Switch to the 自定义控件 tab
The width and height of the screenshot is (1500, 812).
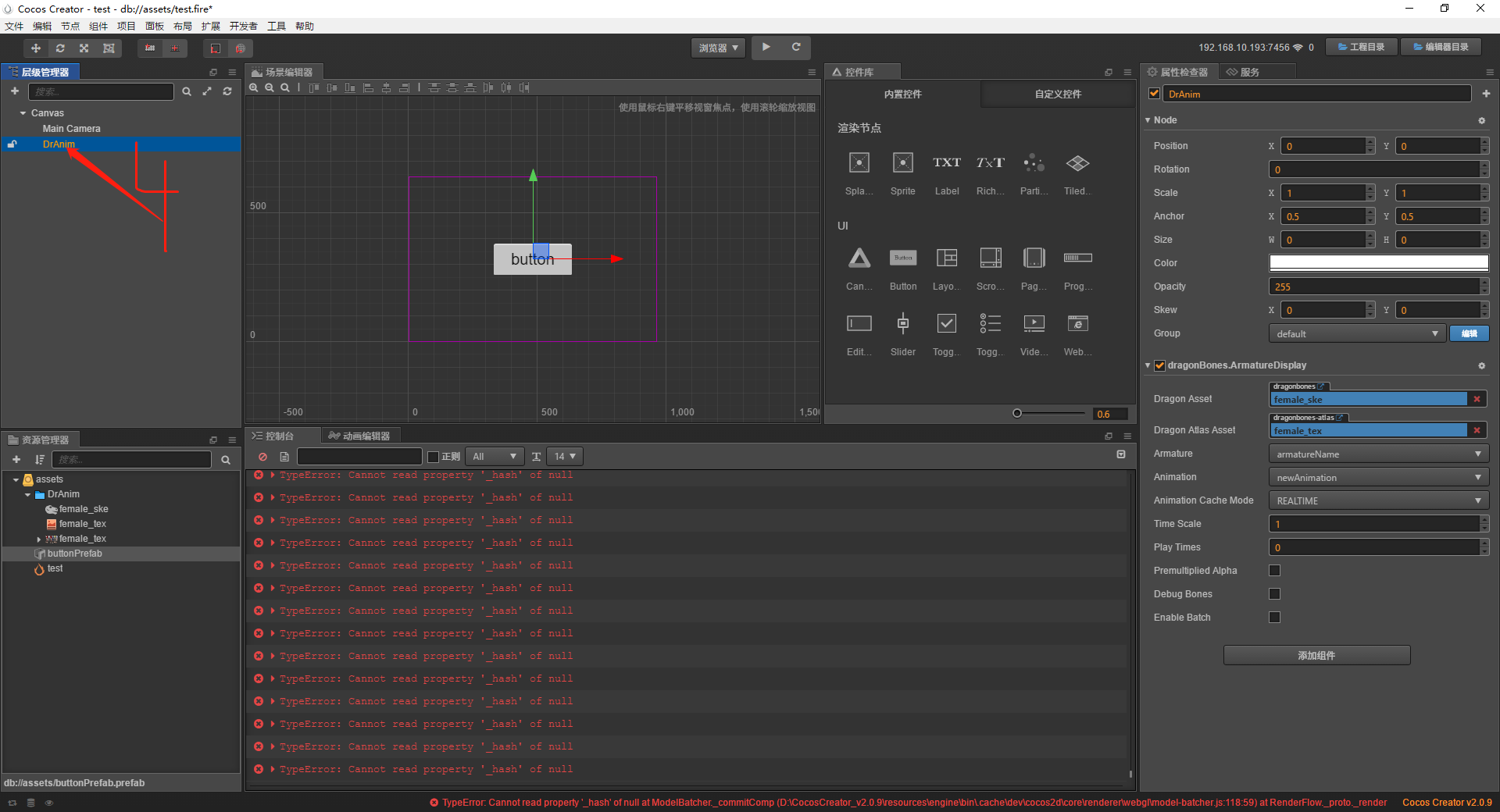pos(1058,94)
